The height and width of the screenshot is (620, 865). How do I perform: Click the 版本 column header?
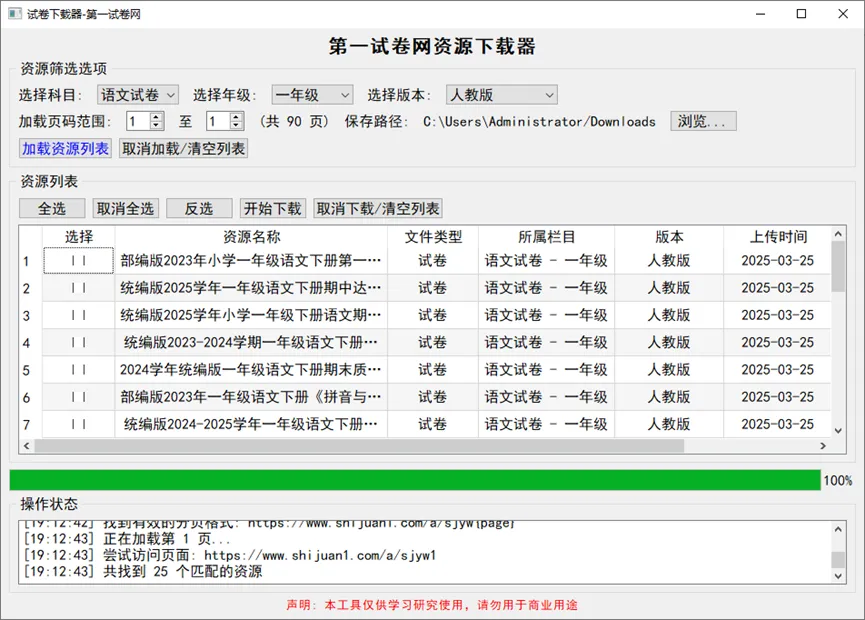(x=669, y=237)
